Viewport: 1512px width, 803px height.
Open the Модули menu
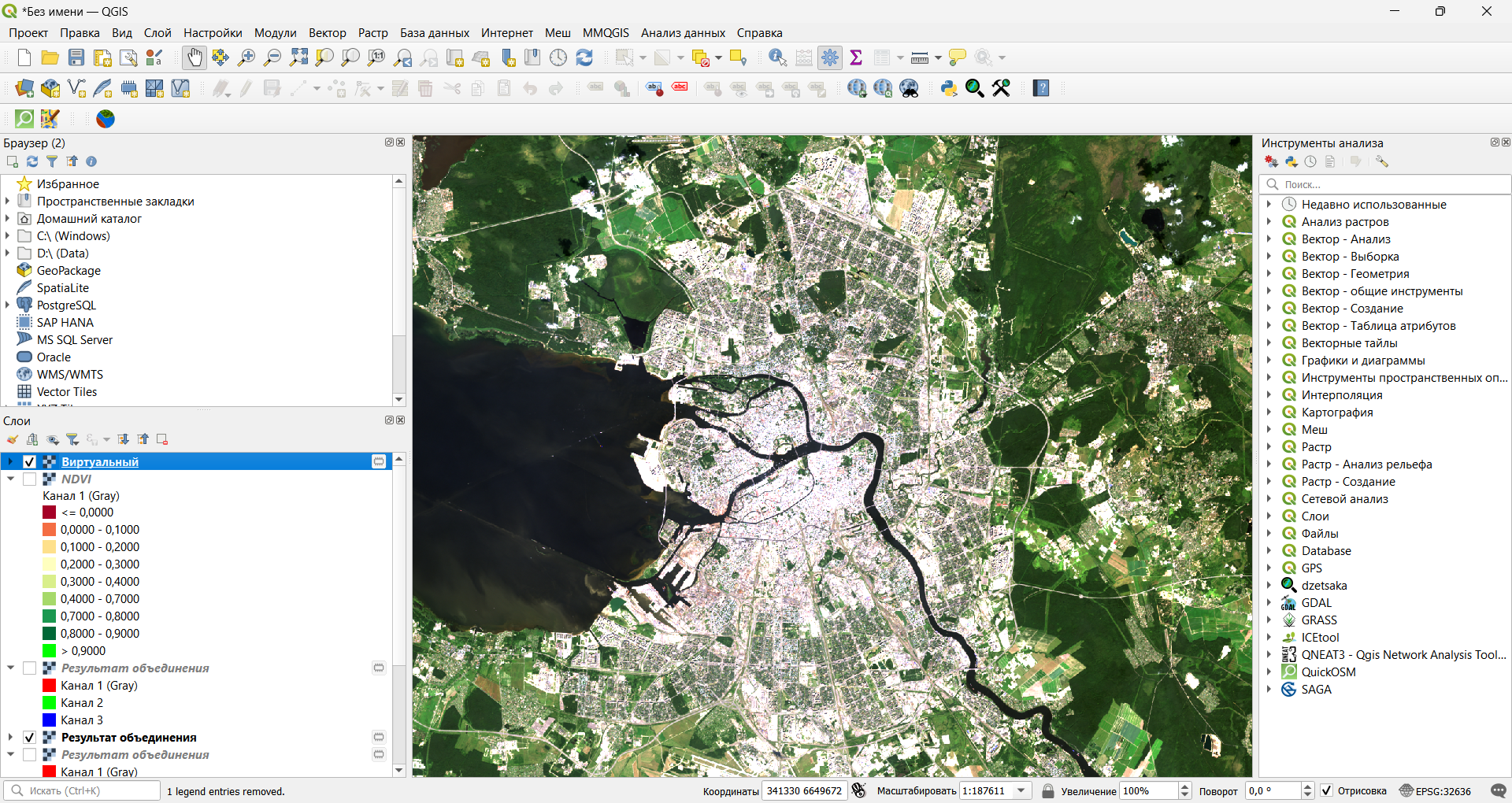[275, 33]
